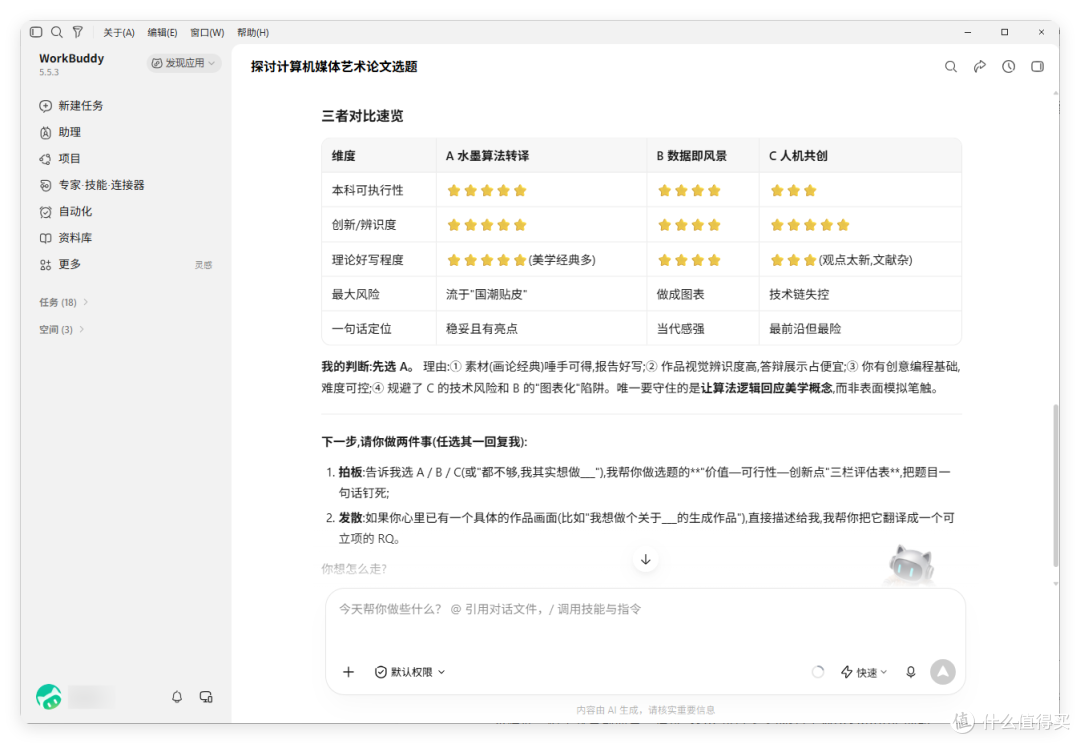The width and height of the screenshot is (1080, 744).
Task: Click the conversation vertical scrollbar
Action: point(1056,486)
